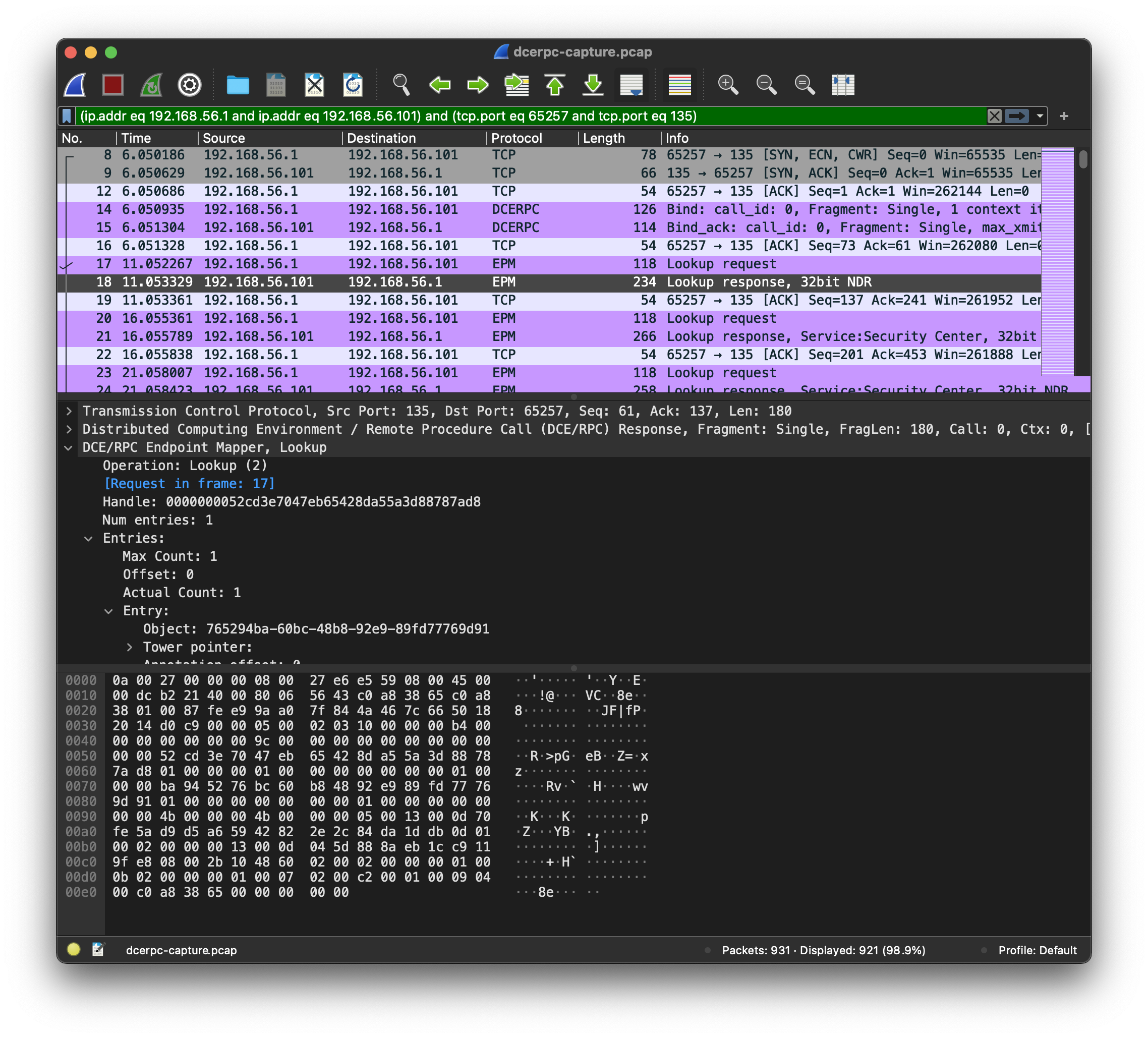The image size is (1148, 1038).
Task: Open the capture options dialog
Action: pos(190,85)
